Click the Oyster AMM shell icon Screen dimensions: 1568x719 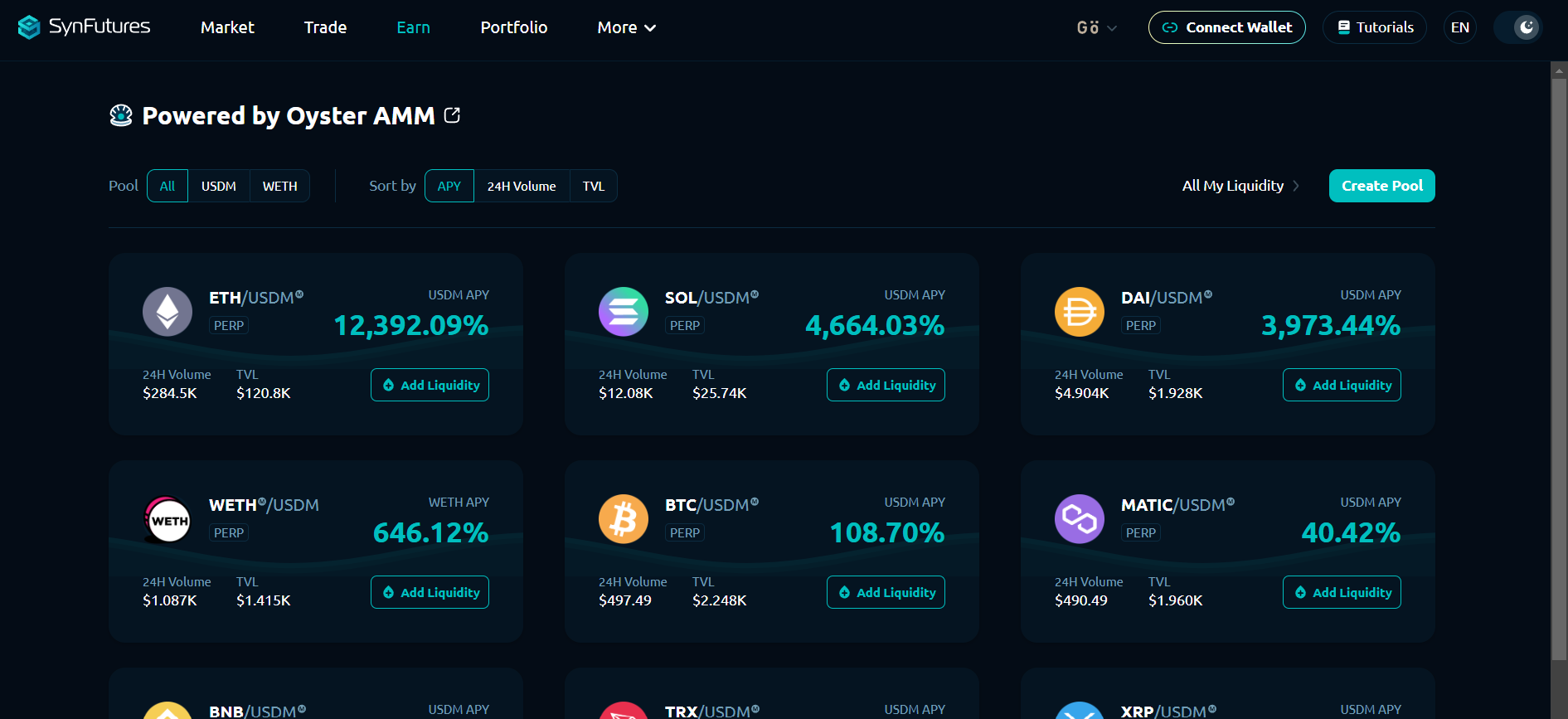coord(121,115)
